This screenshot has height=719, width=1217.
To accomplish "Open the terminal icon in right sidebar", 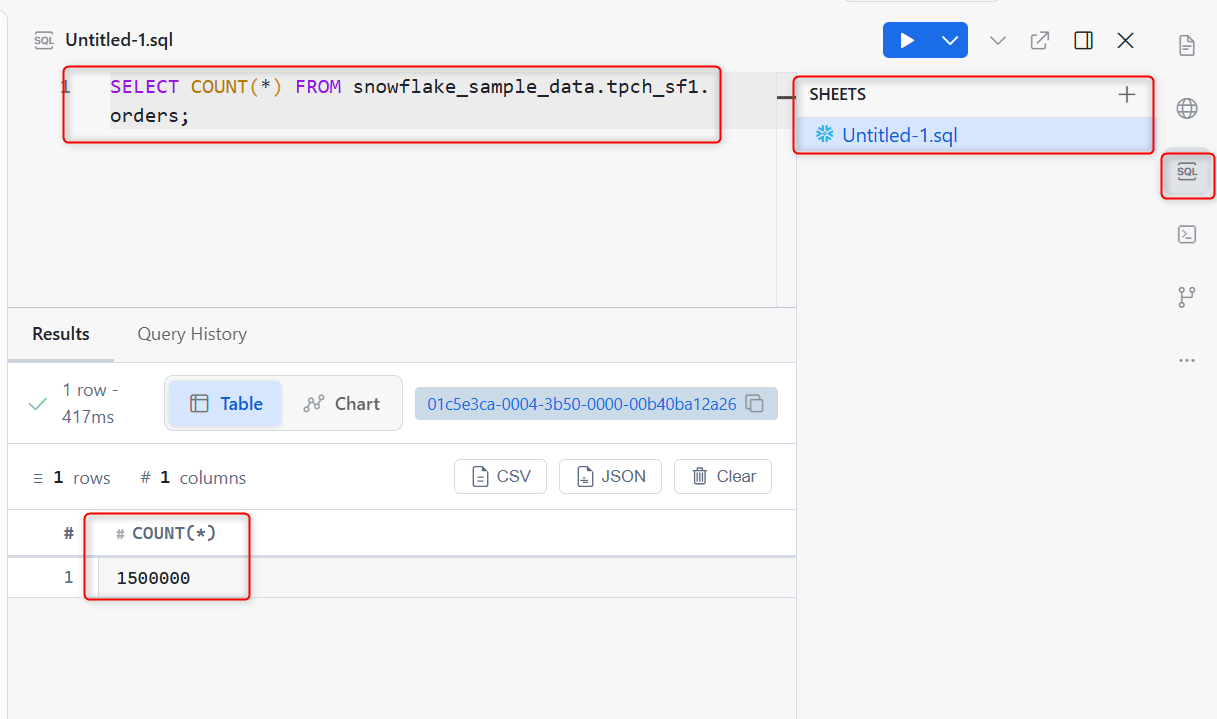I will [1187, 234].
